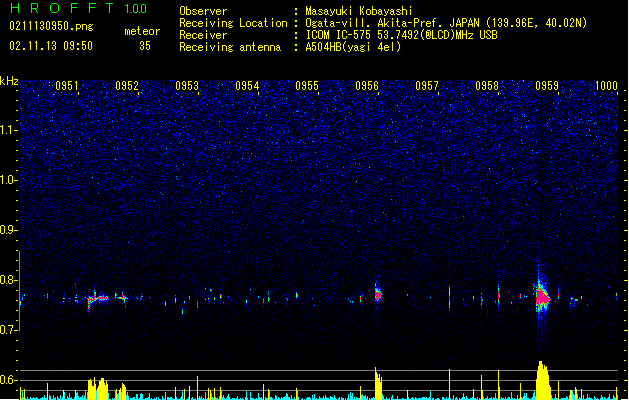Click the 0959 time marker
This screenshot has height=400, width=629.
(x=547, y=86)
